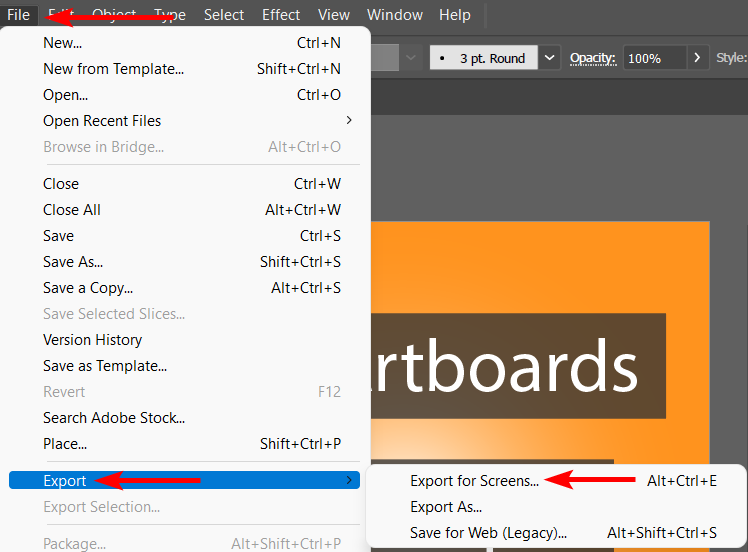This screenshot has height=552, width=748.
Task: Open the Effect menu
Action: [x=281, y=15]
